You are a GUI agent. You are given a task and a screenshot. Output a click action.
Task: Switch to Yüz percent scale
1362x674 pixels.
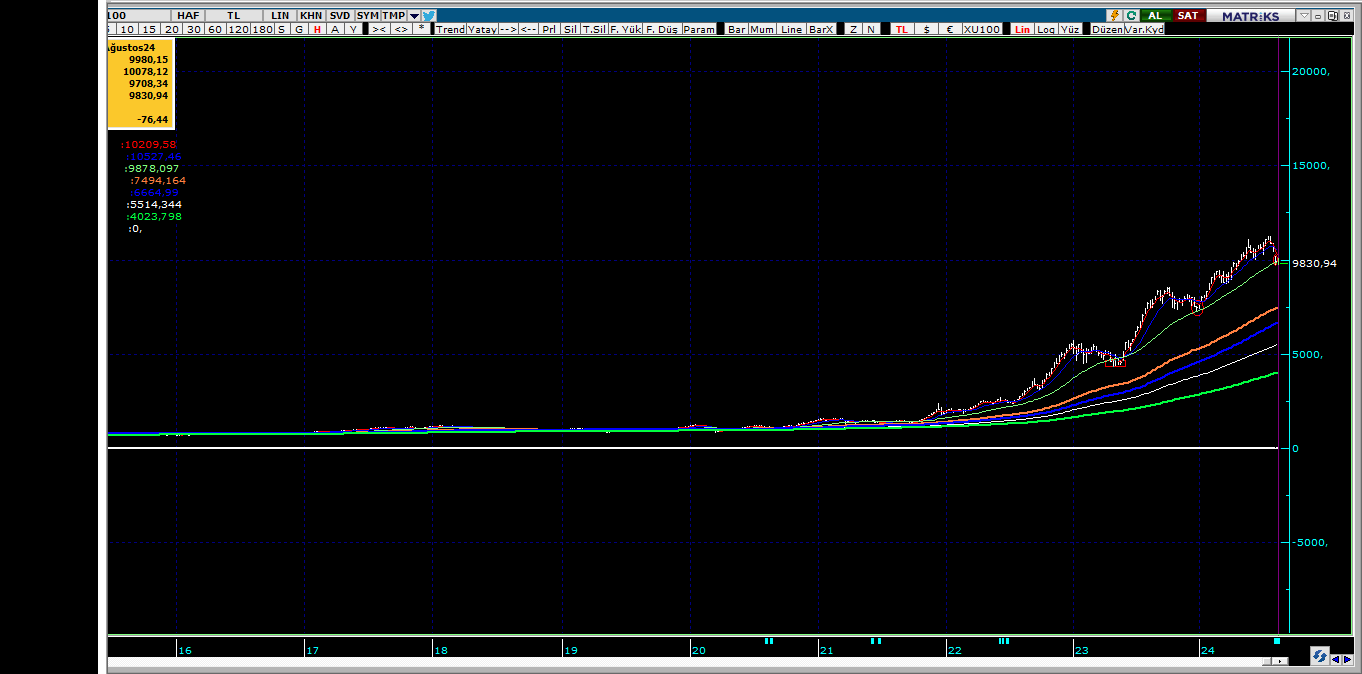click(x=1069, y=29)
